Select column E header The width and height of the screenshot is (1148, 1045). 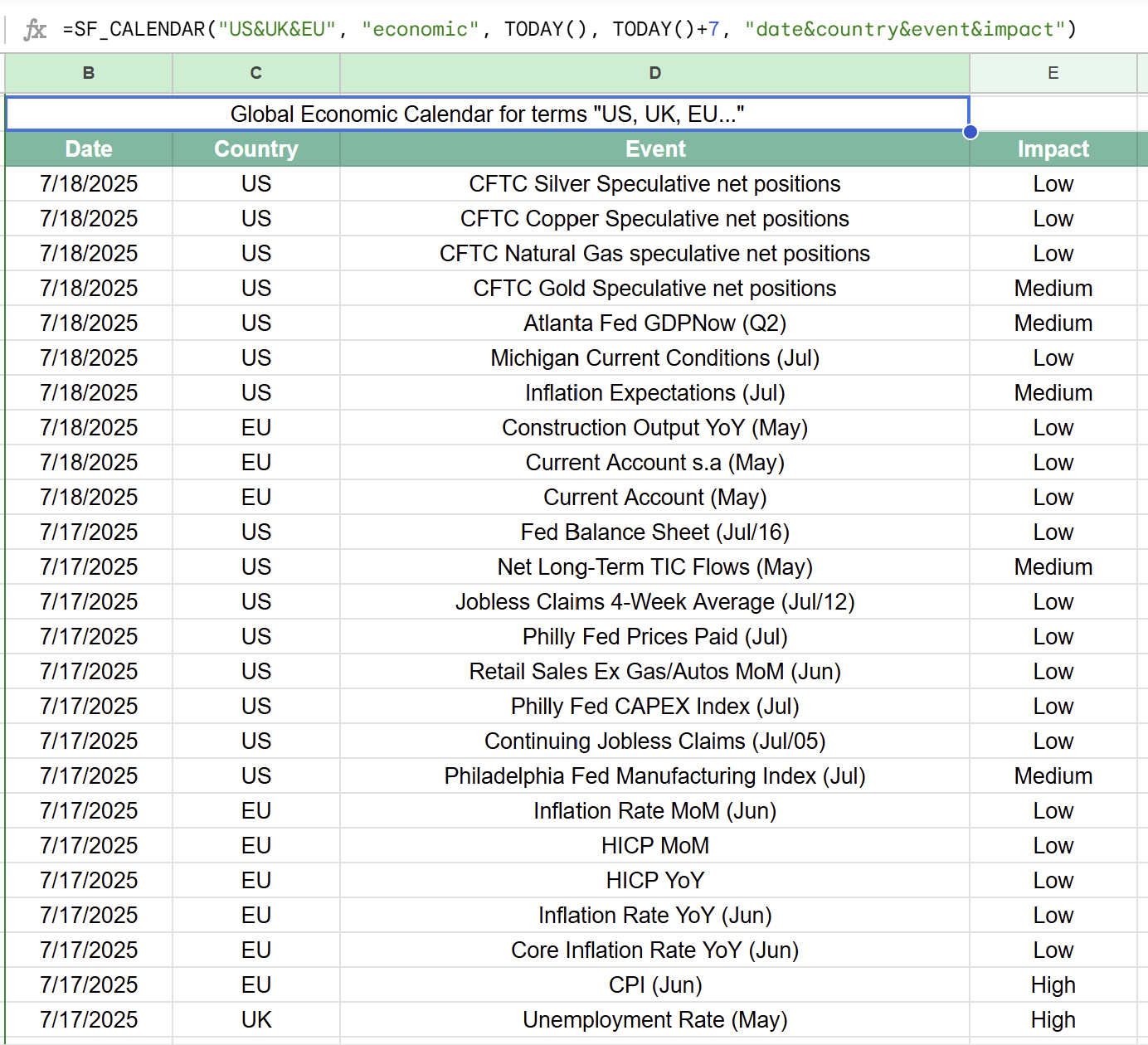point(1053,73)
